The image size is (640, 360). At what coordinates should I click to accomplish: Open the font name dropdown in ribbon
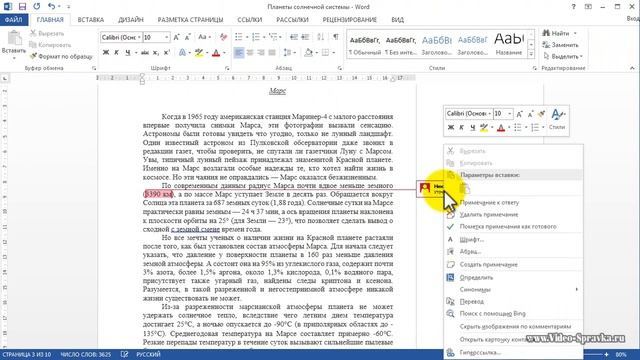139,37
